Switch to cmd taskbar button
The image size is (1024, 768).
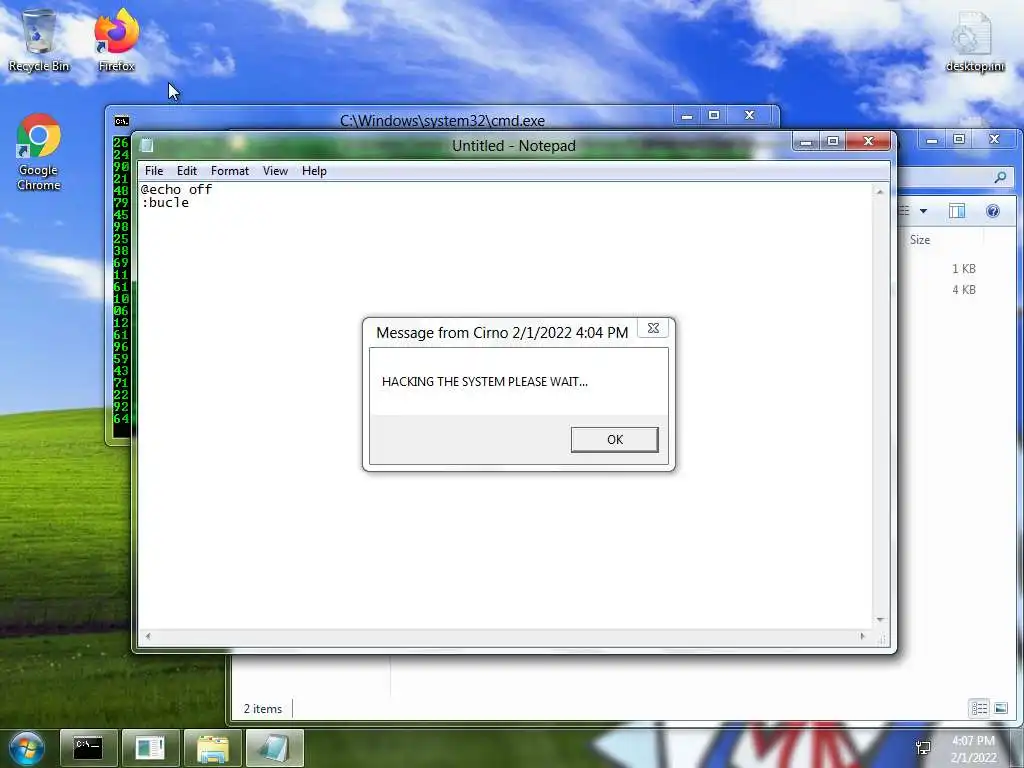pyautogui.click(x=88, y=748)
